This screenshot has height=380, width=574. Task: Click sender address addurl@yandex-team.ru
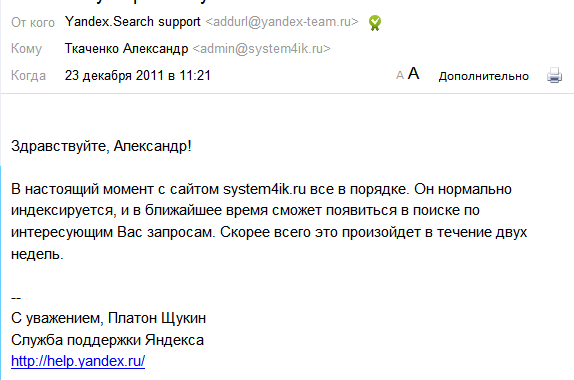point(282,22)
